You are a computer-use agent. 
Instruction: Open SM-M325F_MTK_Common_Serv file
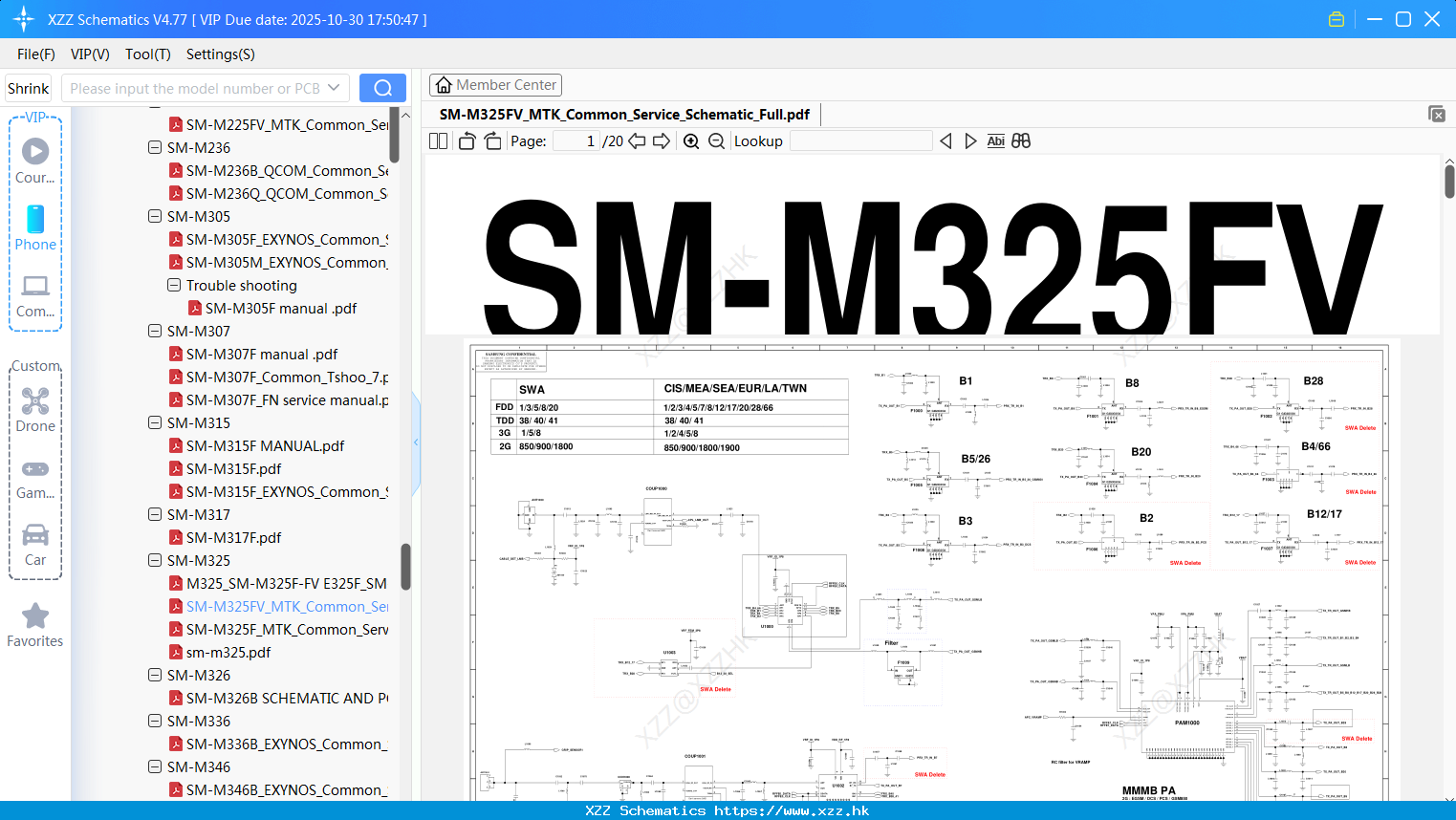[x=287, y=629]
